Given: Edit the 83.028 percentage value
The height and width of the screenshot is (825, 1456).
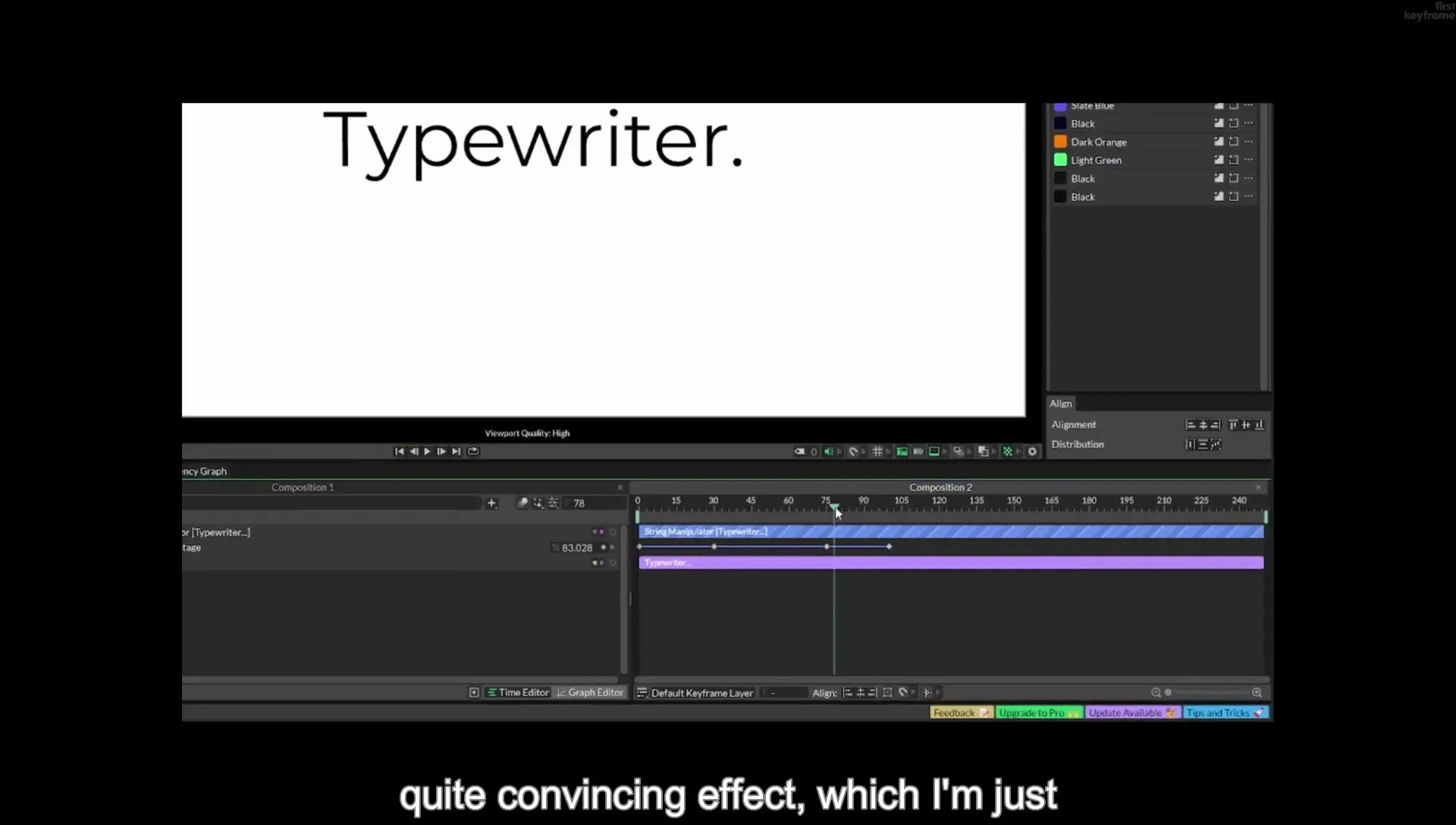Looking at the screenshot, I should pos(576,547).
